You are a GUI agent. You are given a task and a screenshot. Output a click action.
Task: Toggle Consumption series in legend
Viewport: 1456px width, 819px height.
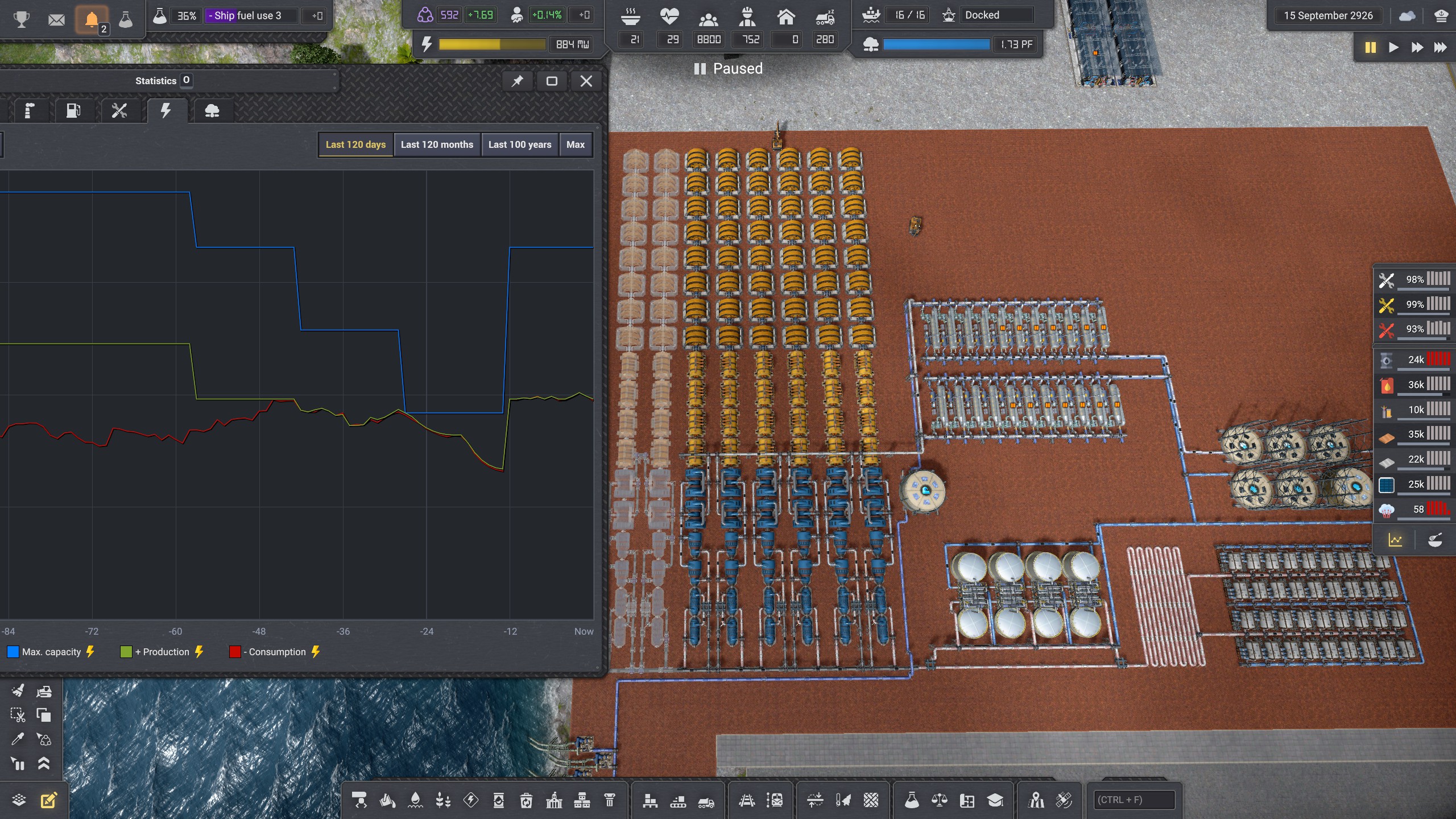click(275, 652)
